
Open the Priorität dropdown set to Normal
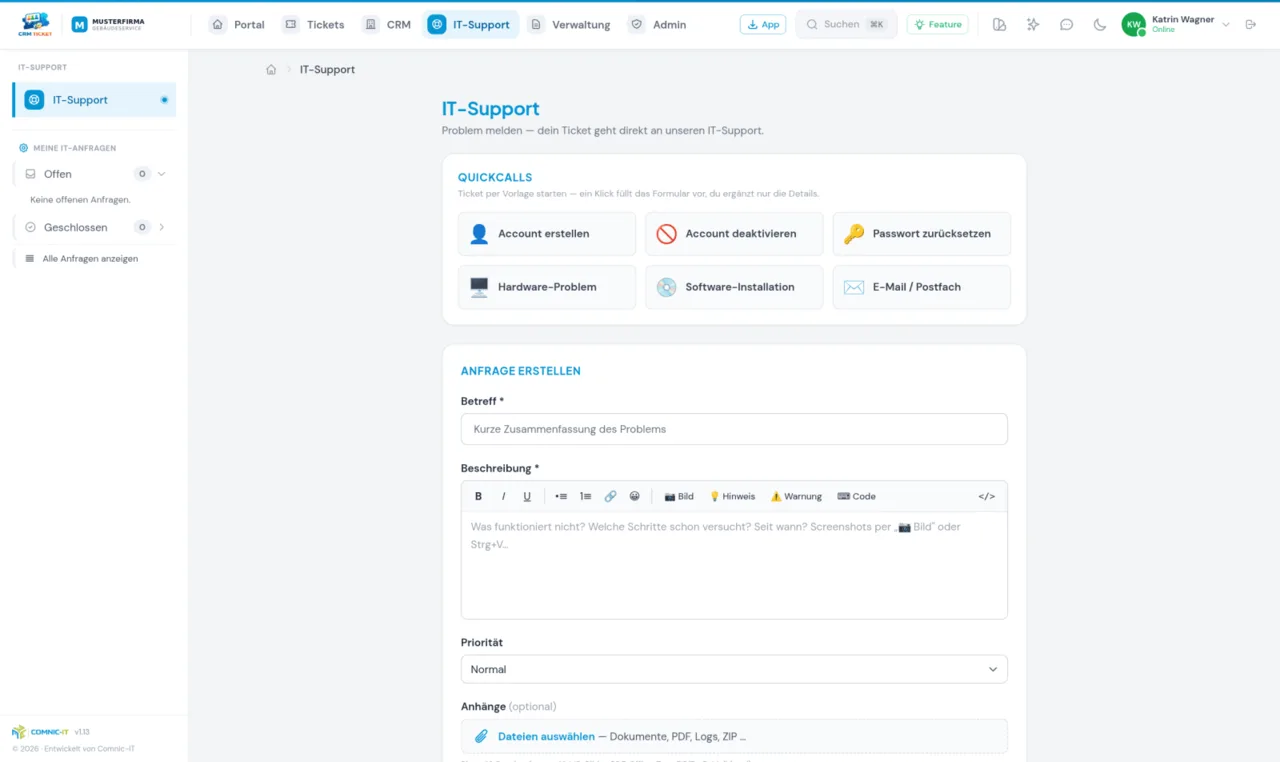734,669
